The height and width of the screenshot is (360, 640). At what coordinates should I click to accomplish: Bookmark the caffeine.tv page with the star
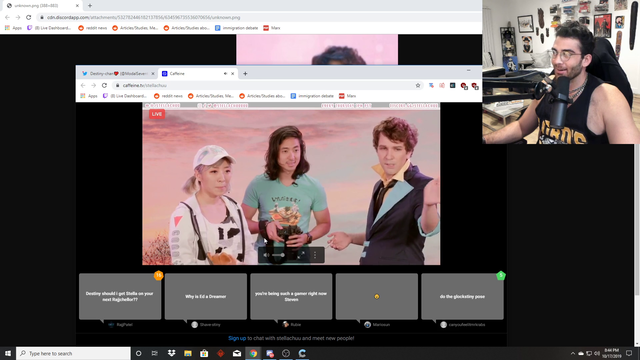[x=418, y=85]
